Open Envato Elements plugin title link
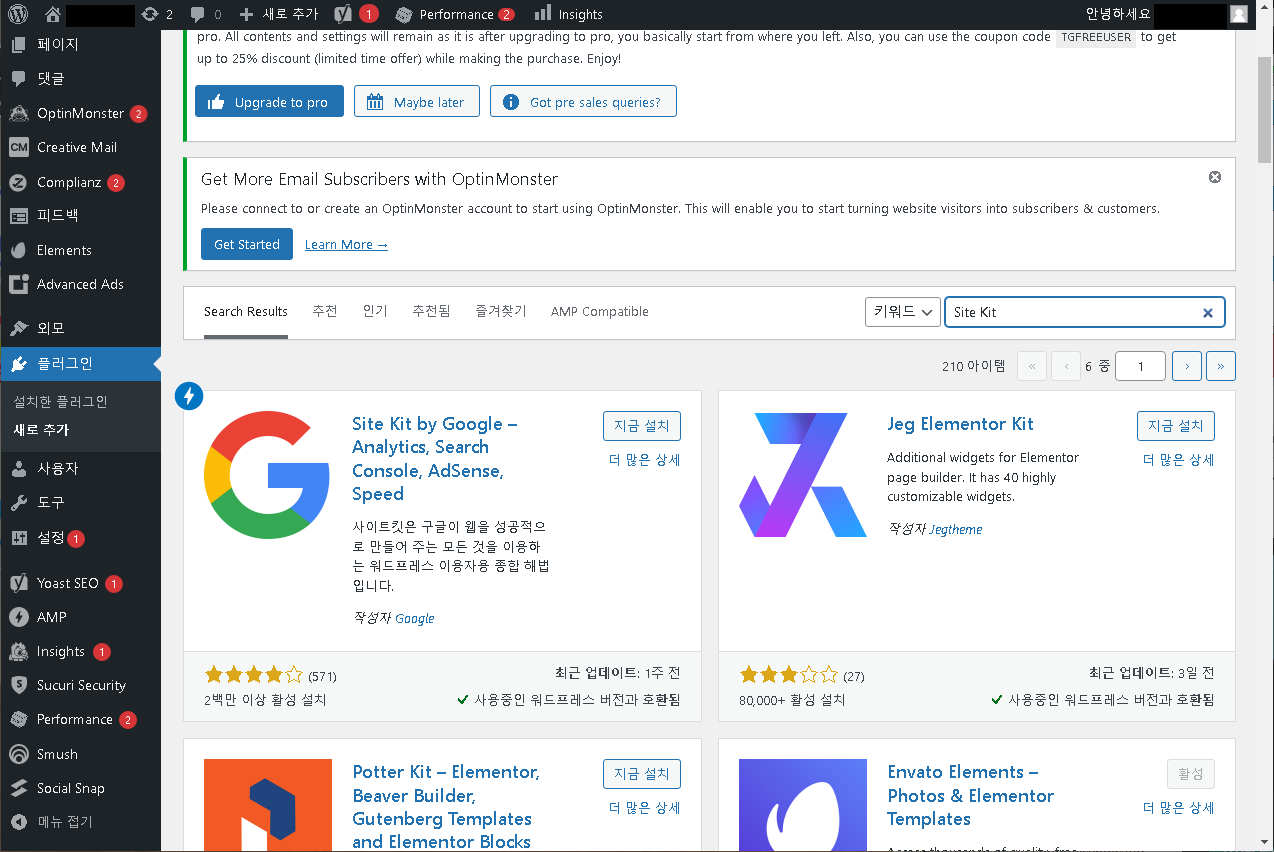 pyautogui.click(x=970, y=795)
